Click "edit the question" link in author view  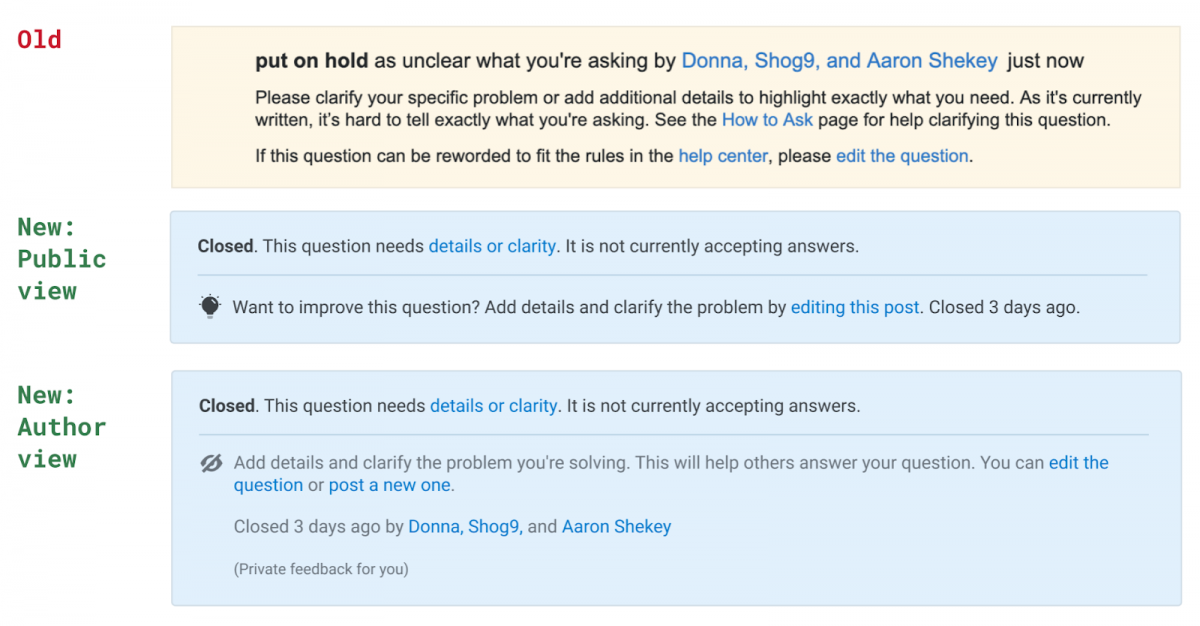click(671, 474)
